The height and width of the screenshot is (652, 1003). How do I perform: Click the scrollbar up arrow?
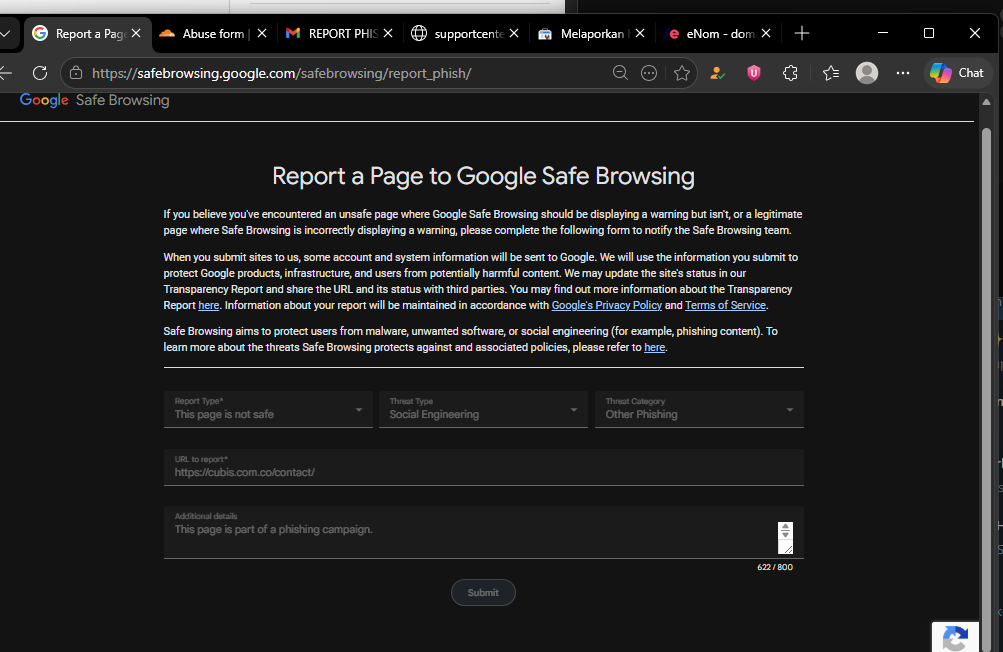point(986,102)
